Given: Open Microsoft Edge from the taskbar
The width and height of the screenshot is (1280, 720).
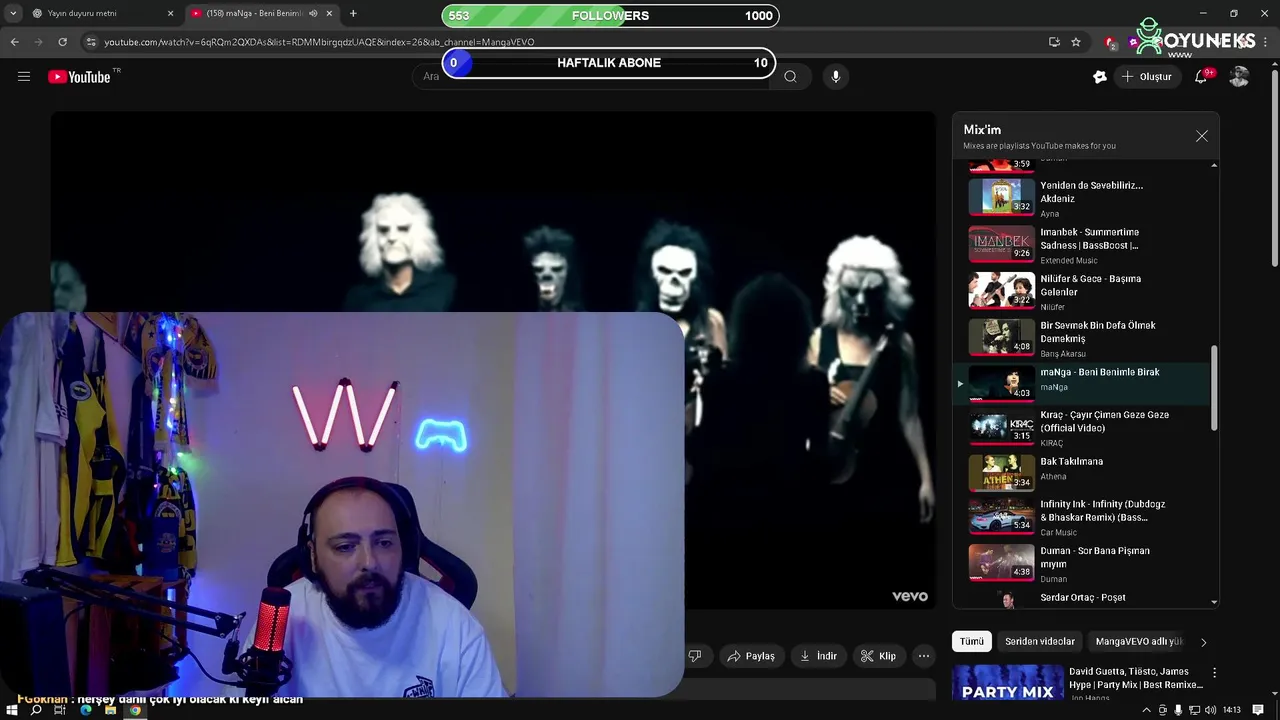Looking at the screenshot, I should (x=85, y=710).
